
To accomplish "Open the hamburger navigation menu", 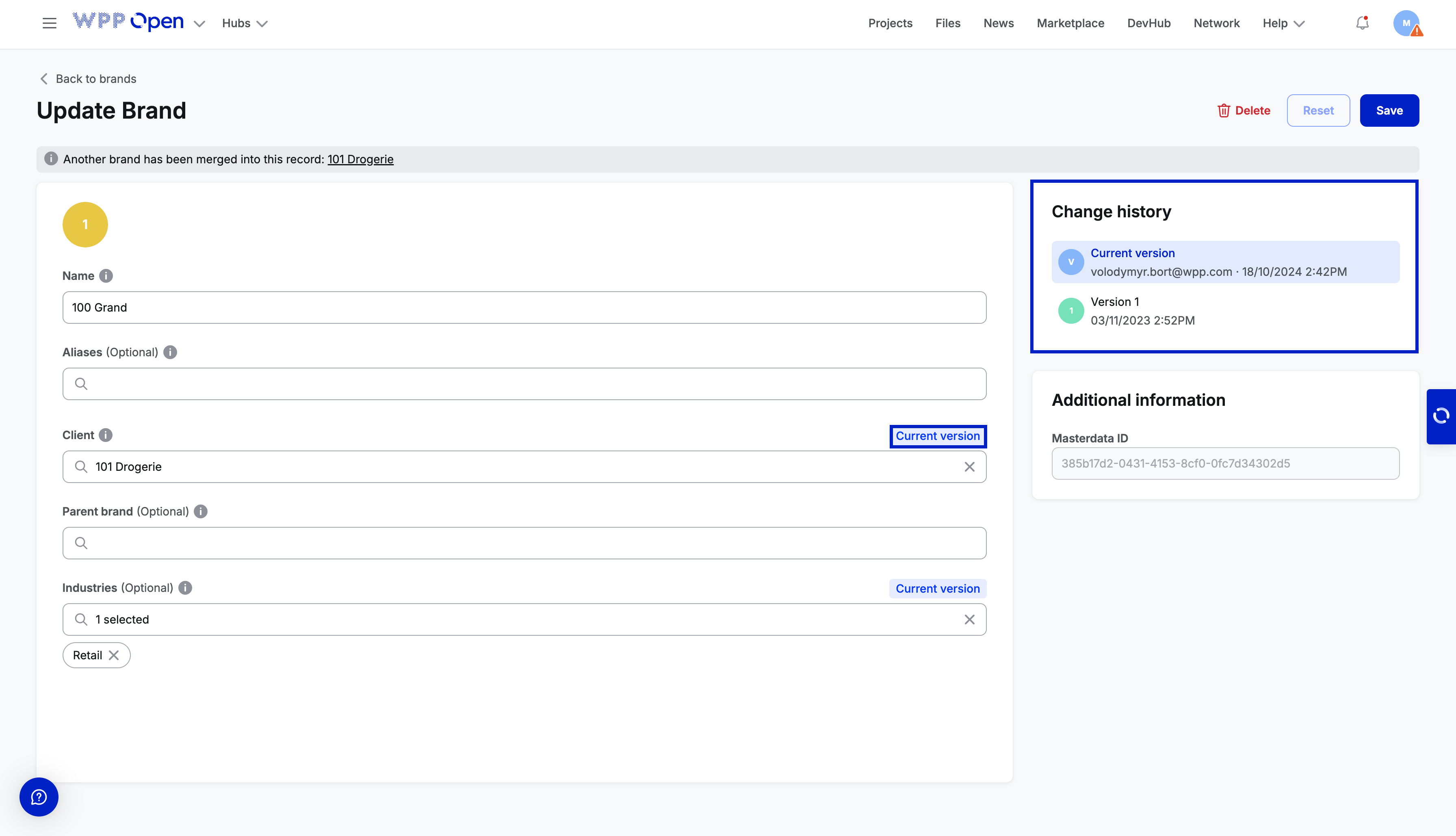I will pos(50,24).
